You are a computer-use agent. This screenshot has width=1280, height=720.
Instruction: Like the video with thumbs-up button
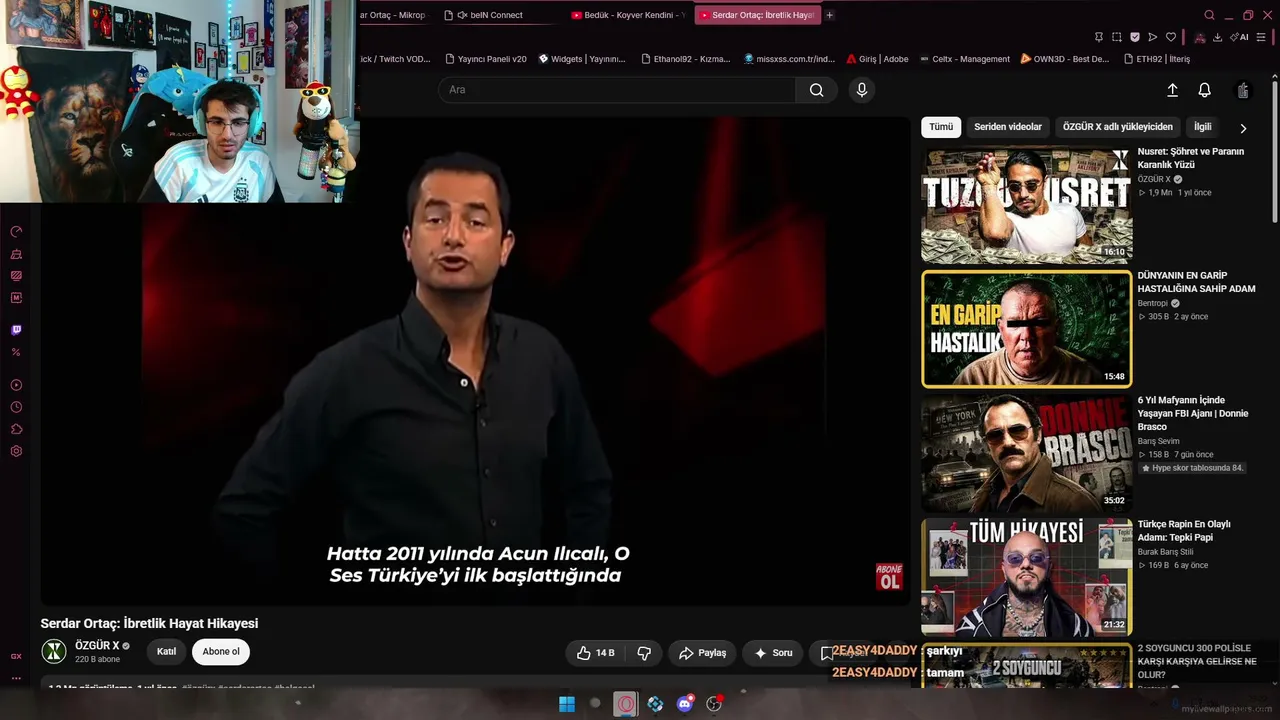[x=595, y=653]
